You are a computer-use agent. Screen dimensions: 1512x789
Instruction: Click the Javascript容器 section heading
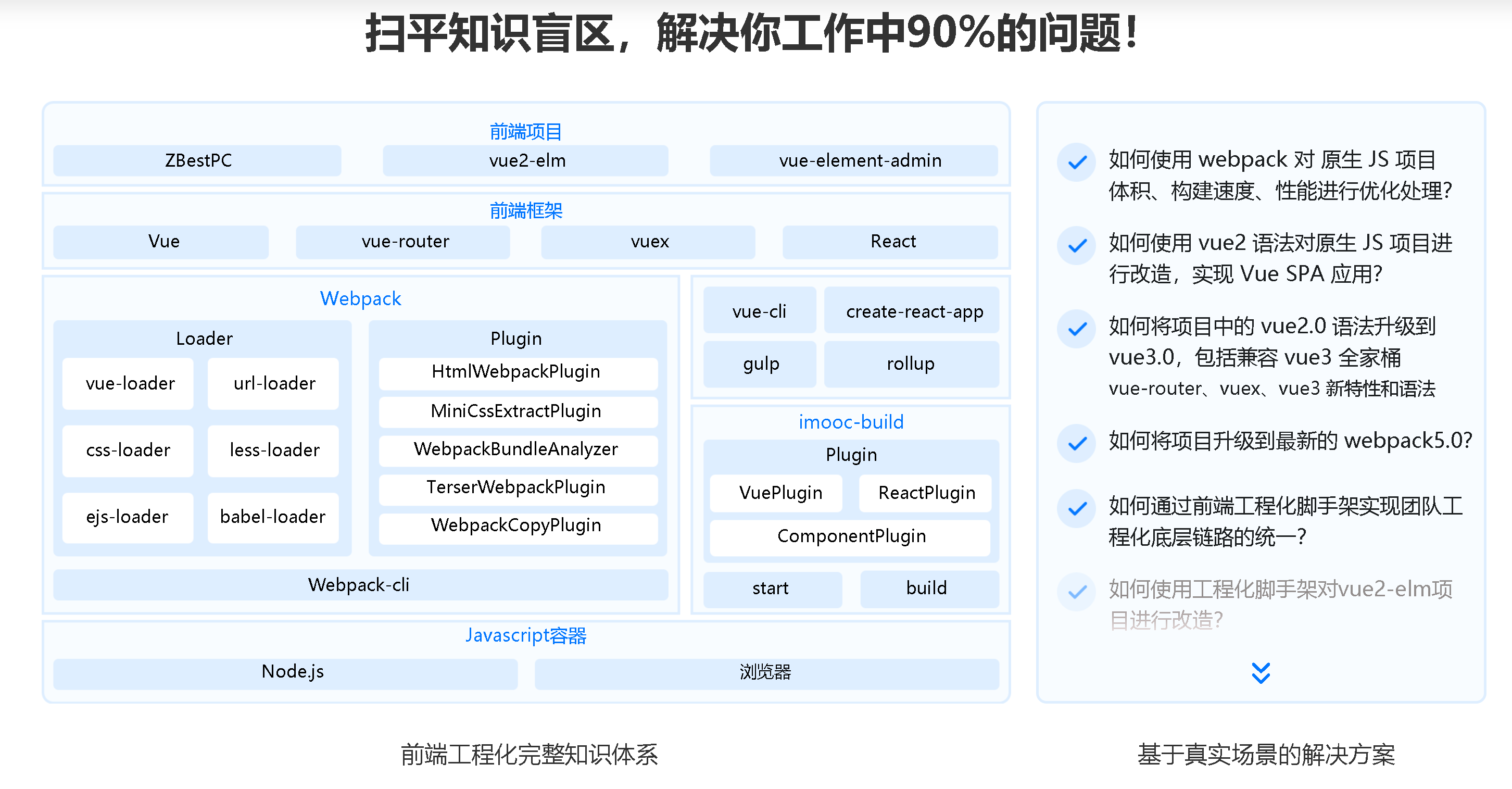click(526, 635)
